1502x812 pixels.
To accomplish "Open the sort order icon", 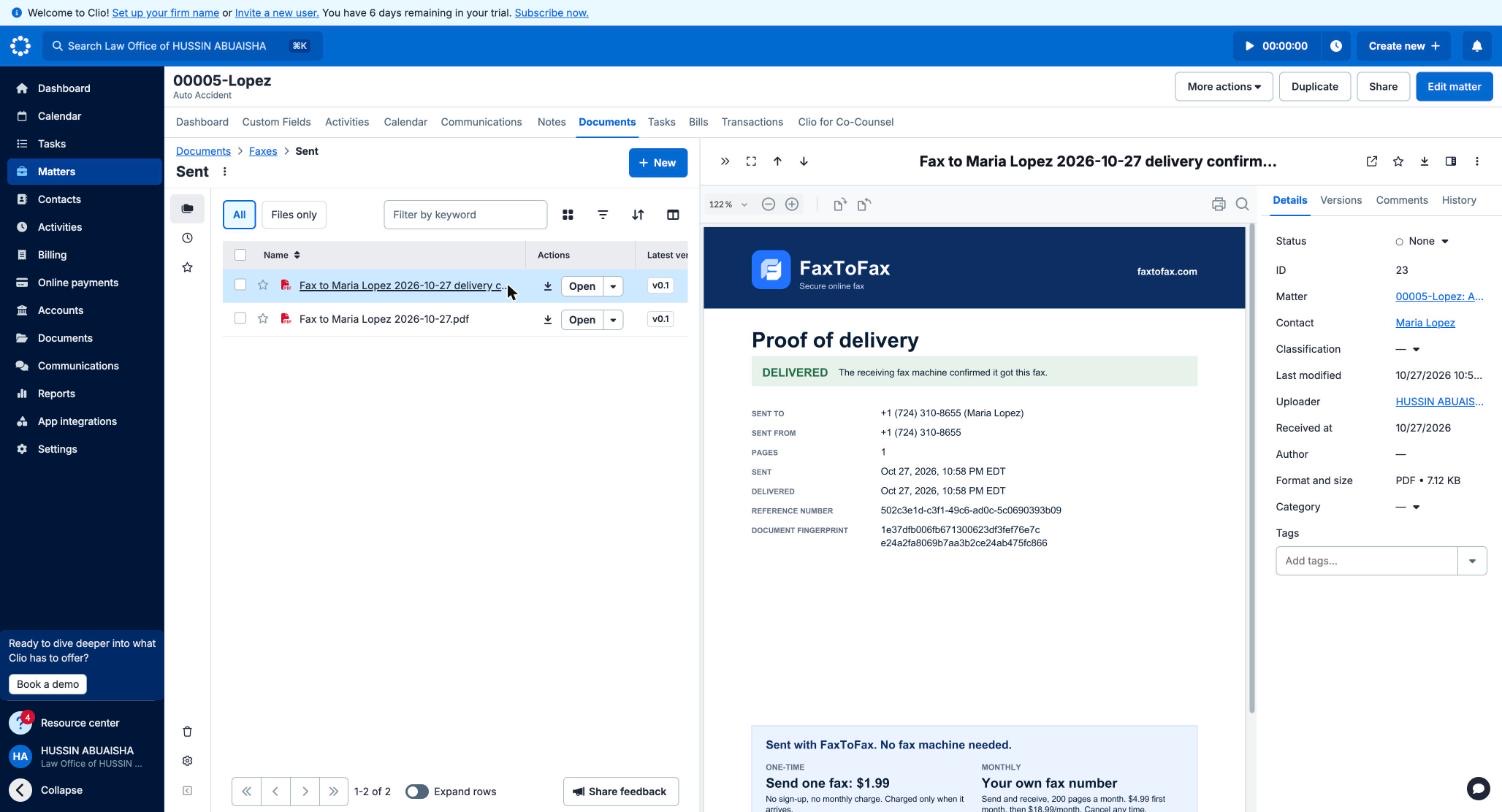I will (x=638, y=215).
